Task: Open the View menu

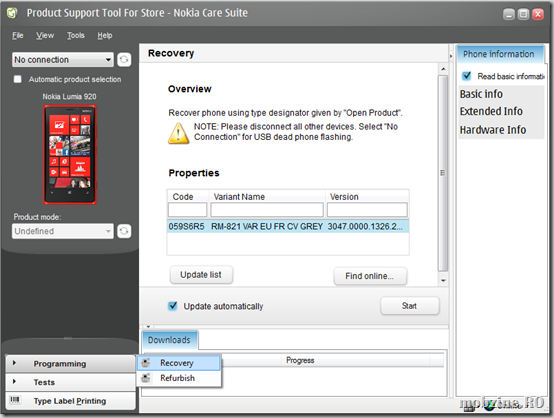Action: [45, 35]
